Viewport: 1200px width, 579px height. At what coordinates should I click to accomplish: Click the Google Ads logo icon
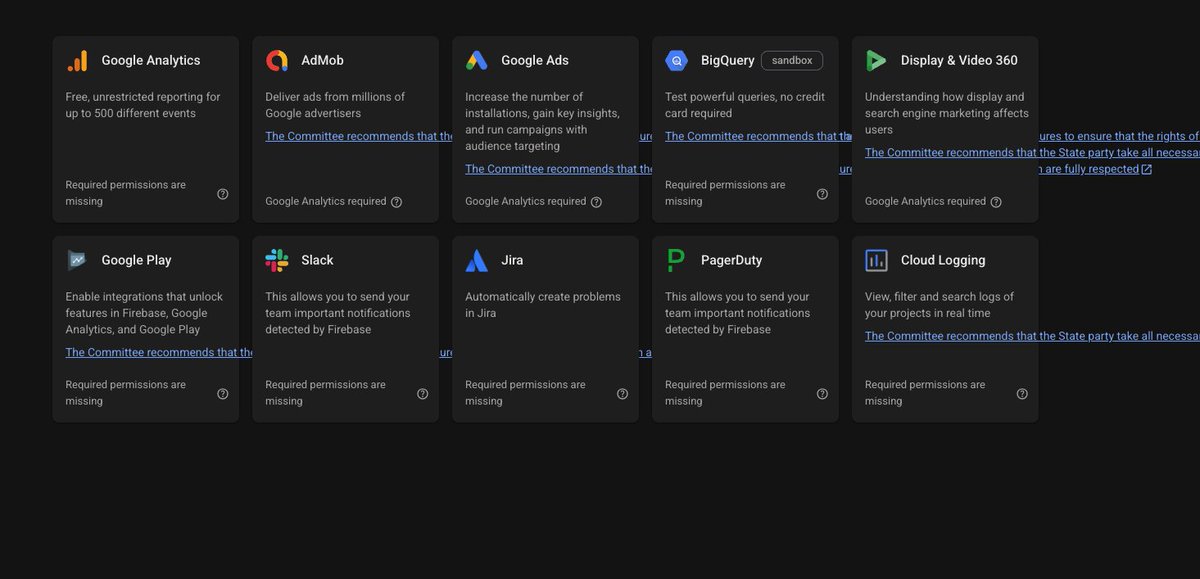477,60
